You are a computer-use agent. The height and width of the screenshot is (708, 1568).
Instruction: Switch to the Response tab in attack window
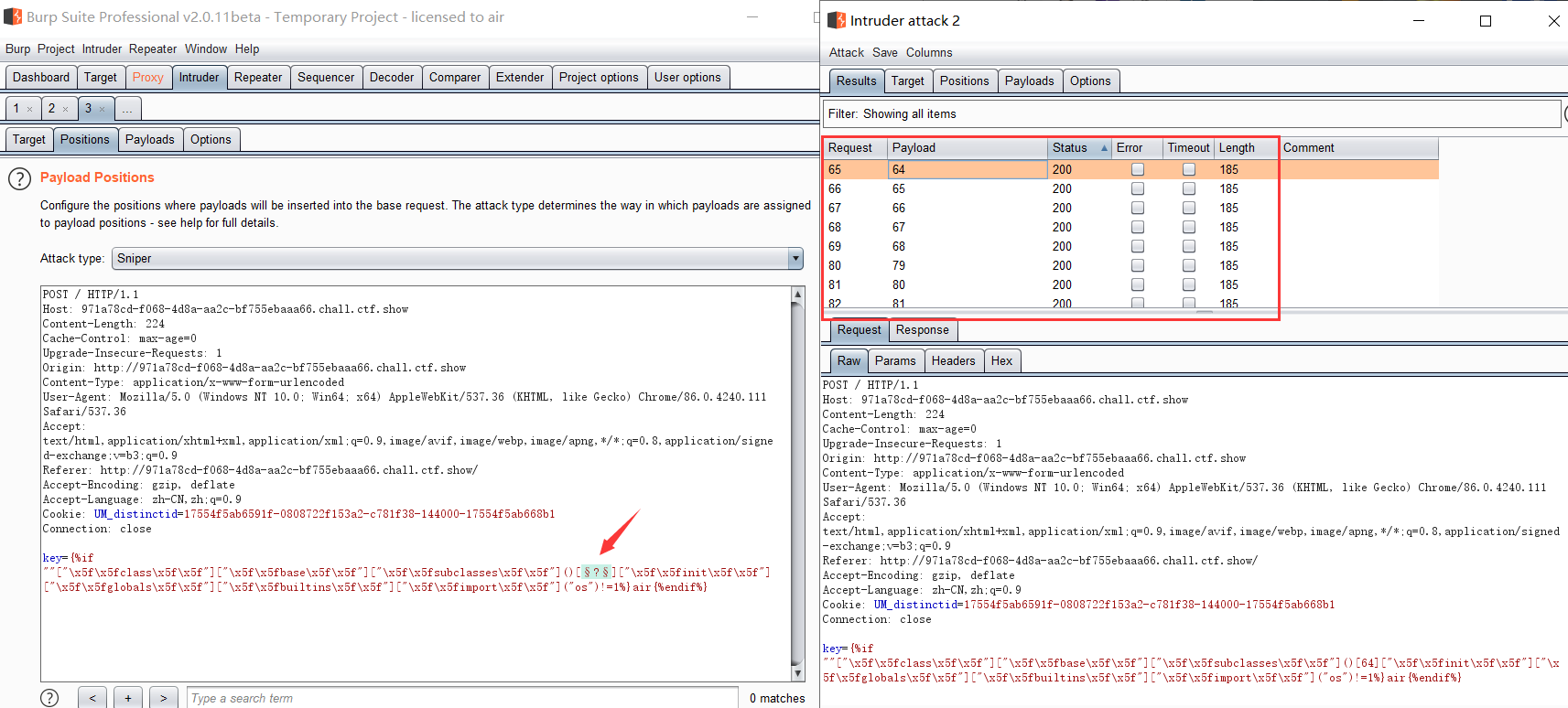[x=923, y=330]
